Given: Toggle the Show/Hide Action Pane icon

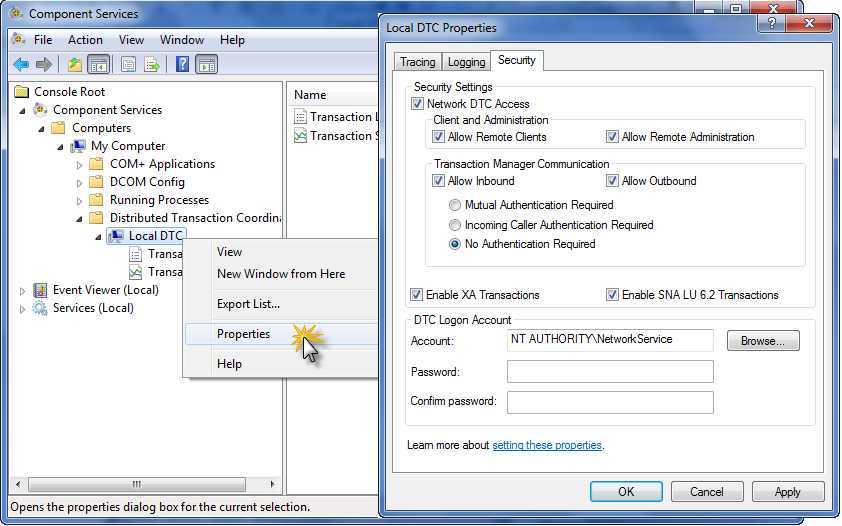Looking at the screenshot, I should [x=207, y=65].
